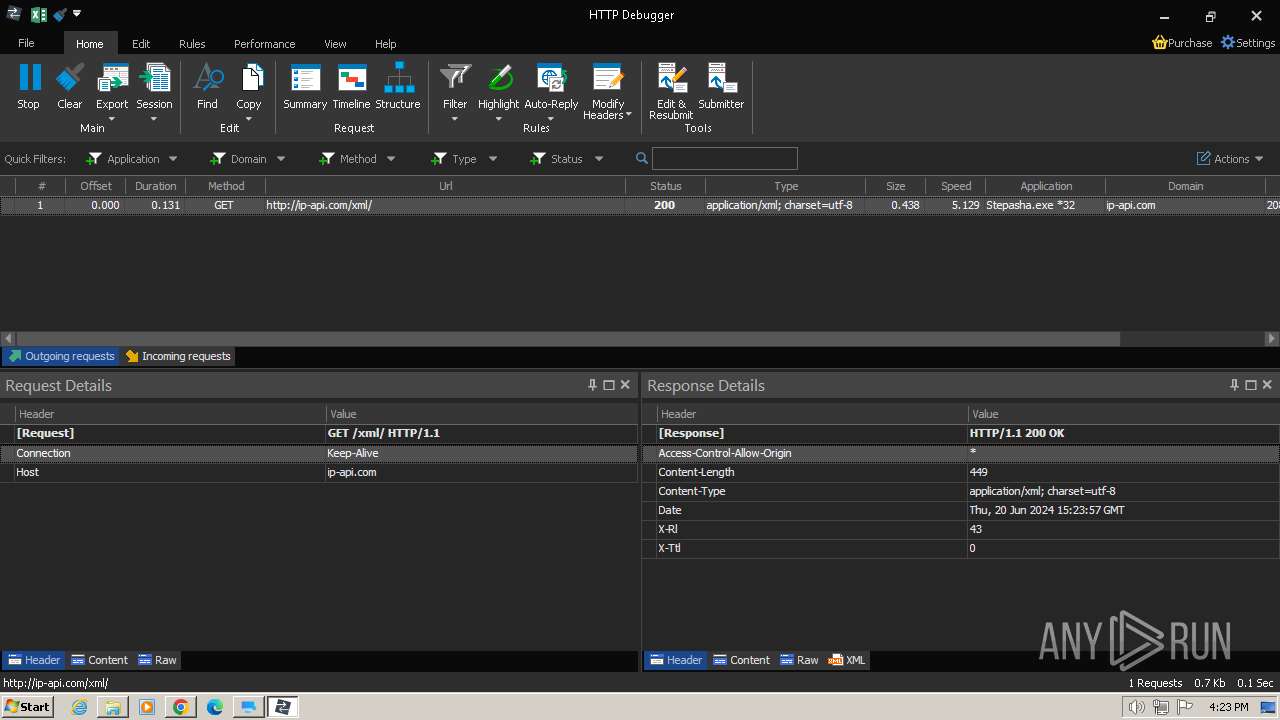
Task: Click the Auto-Reply icon
Action: 551,78
